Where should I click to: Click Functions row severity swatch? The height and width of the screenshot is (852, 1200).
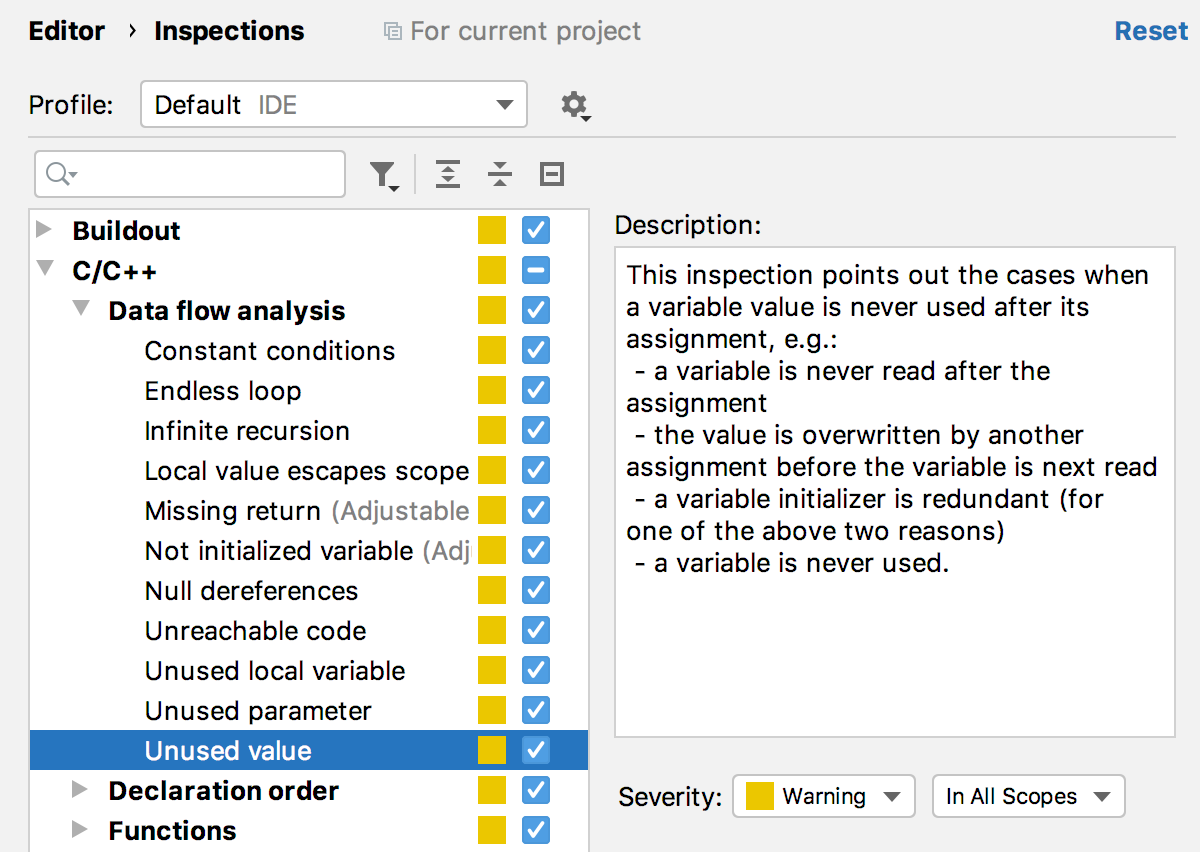[x=492, y=831]
